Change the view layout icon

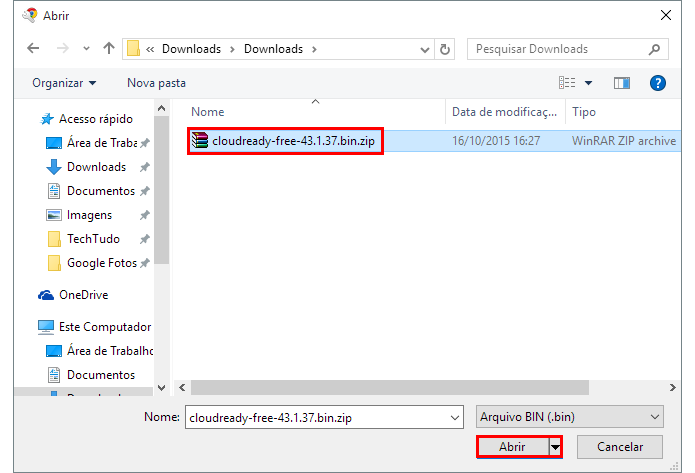(x=567, y=83)
